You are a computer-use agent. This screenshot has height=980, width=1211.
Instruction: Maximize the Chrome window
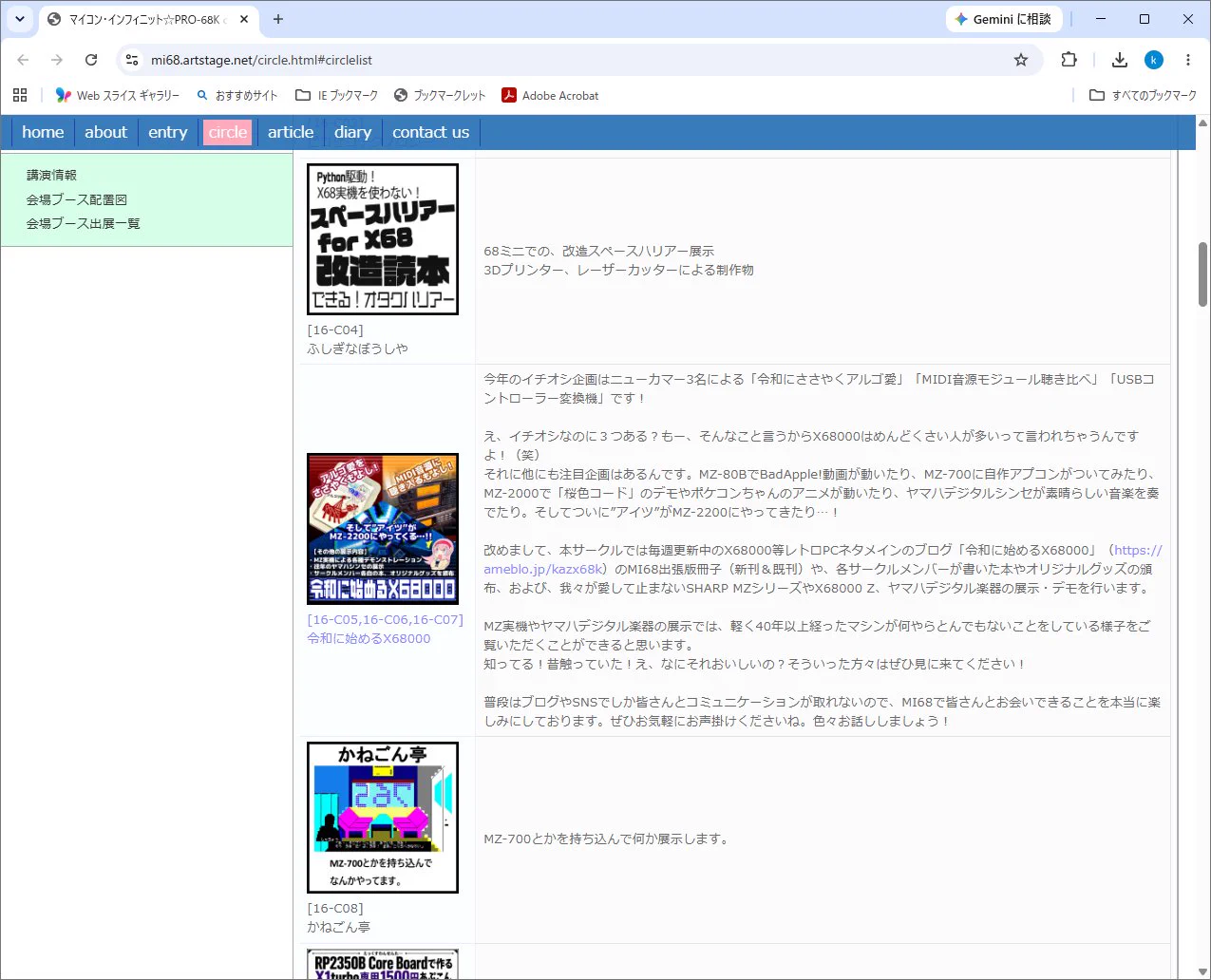[1145, 19]
